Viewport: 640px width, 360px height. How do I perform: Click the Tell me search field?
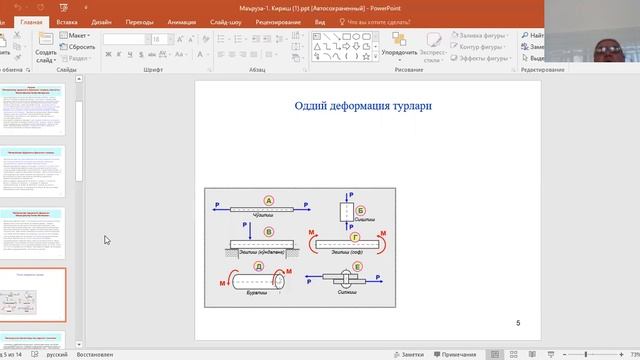click(374, 22)
